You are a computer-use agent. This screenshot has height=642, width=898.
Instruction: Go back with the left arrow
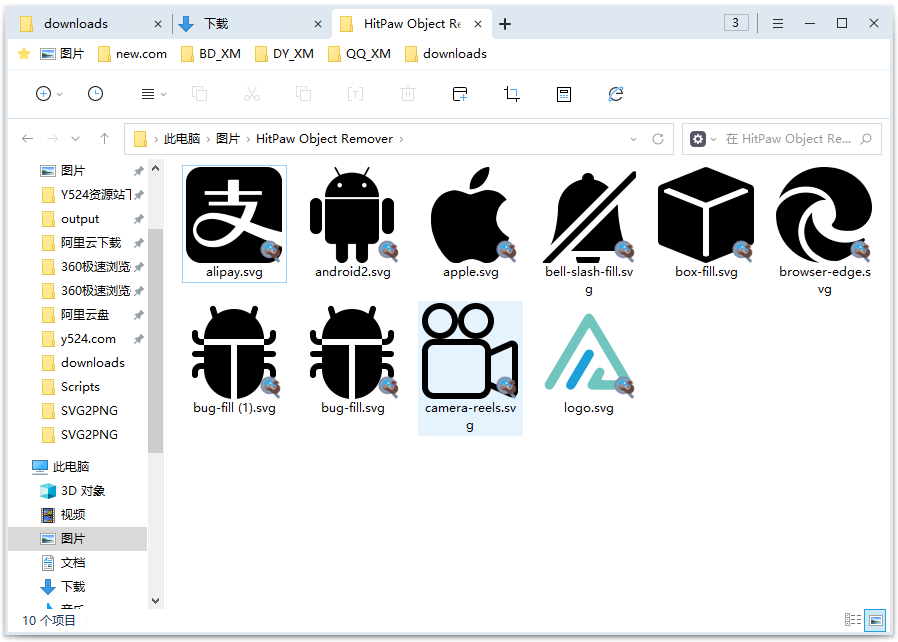pos(27,139)
